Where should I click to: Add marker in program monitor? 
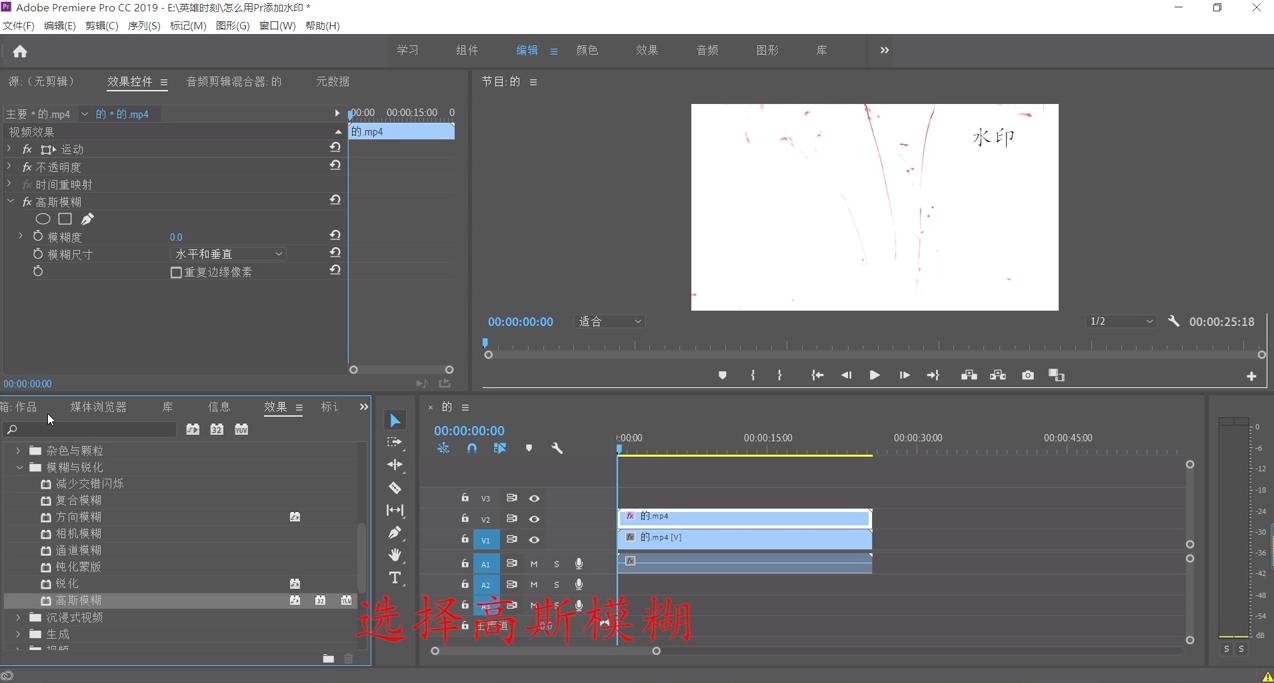[x=722, y=376]
